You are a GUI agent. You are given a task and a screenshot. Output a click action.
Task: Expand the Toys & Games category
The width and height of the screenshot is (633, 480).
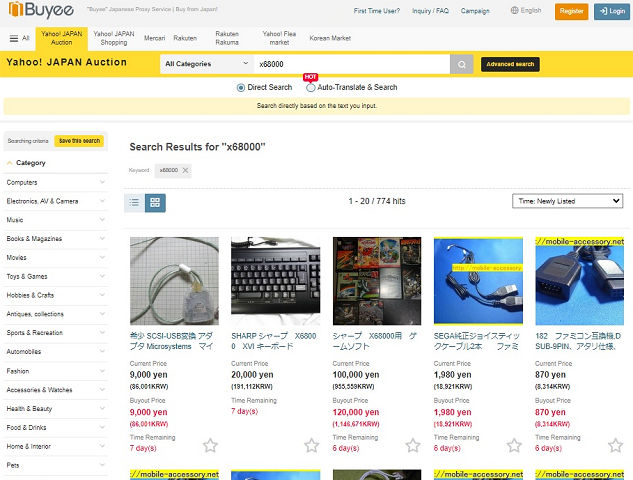click(55, 277)
